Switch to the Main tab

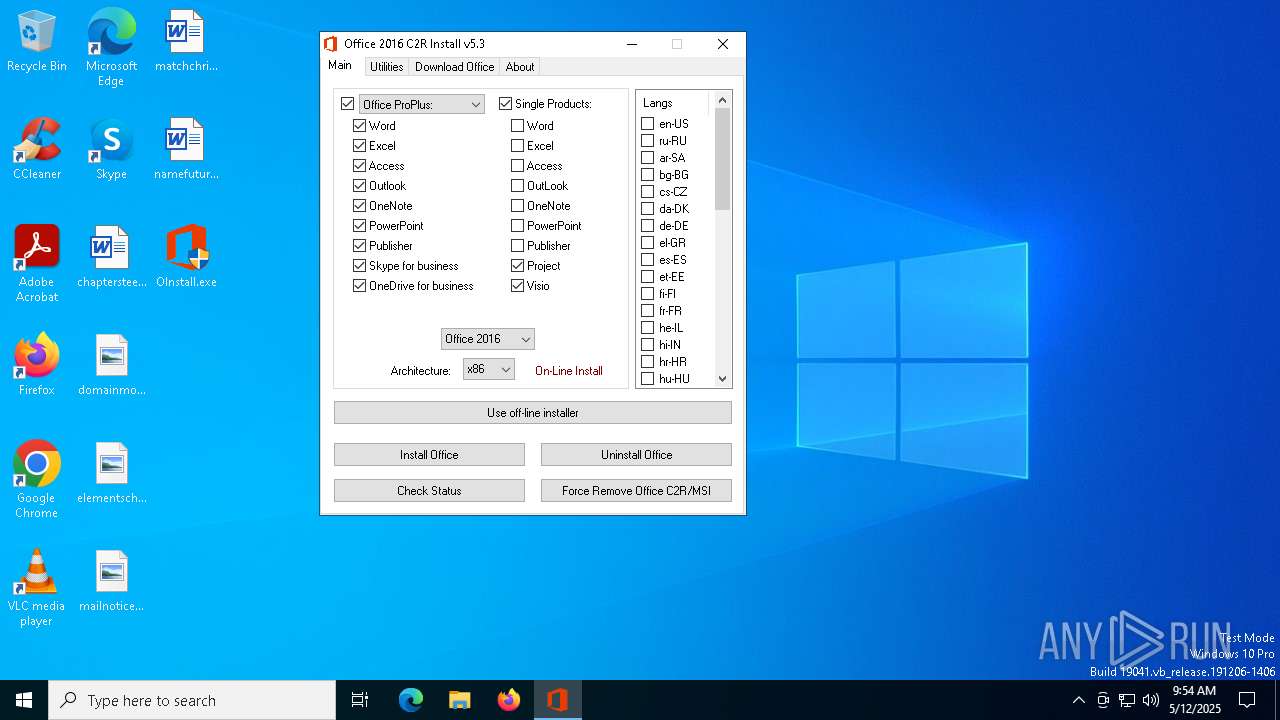[340, 65]
